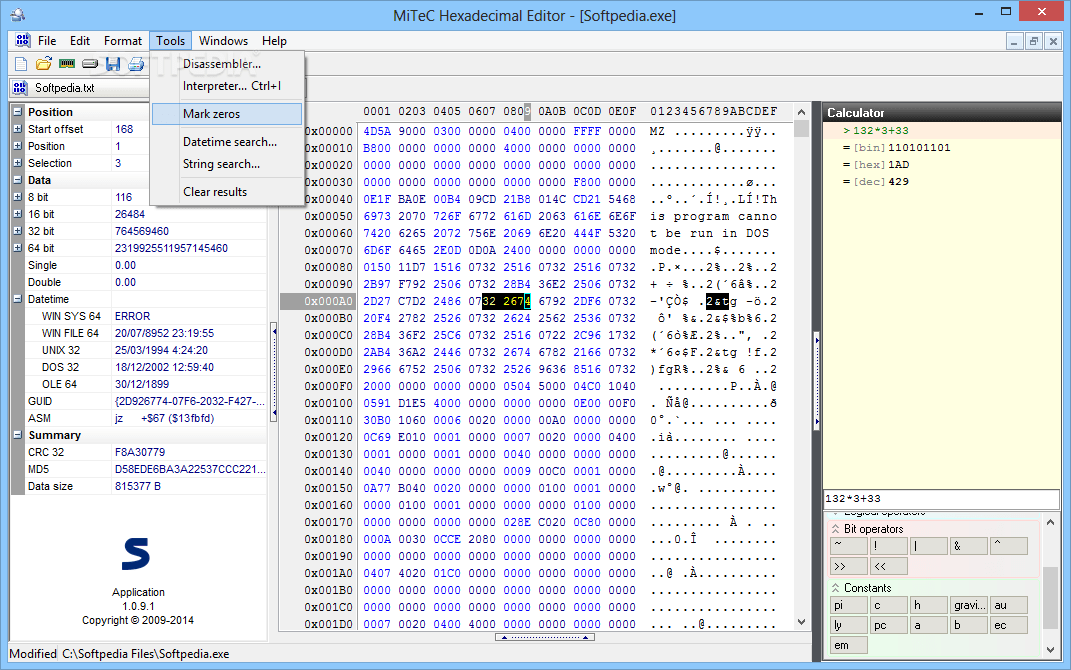1071x670 pixels.
Task: Expand the 32 bit data row
Action: (x=18, y=231)
